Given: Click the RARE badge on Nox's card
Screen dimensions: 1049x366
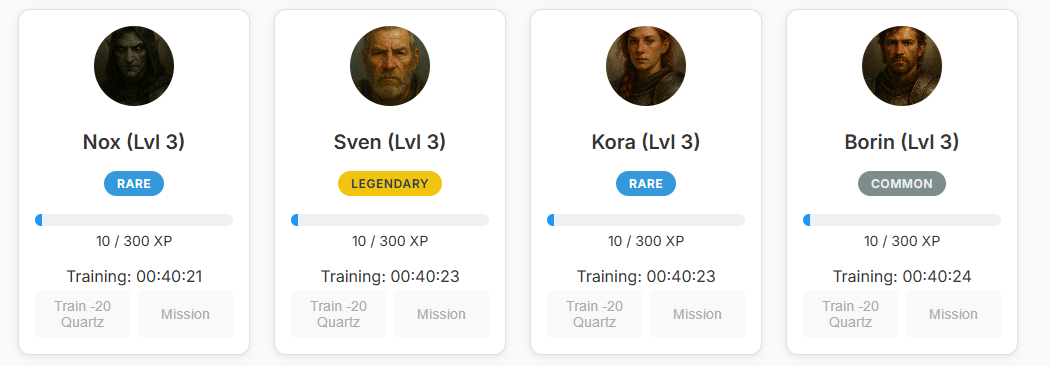Looking at the screenshot, I should tap(134, 183).
